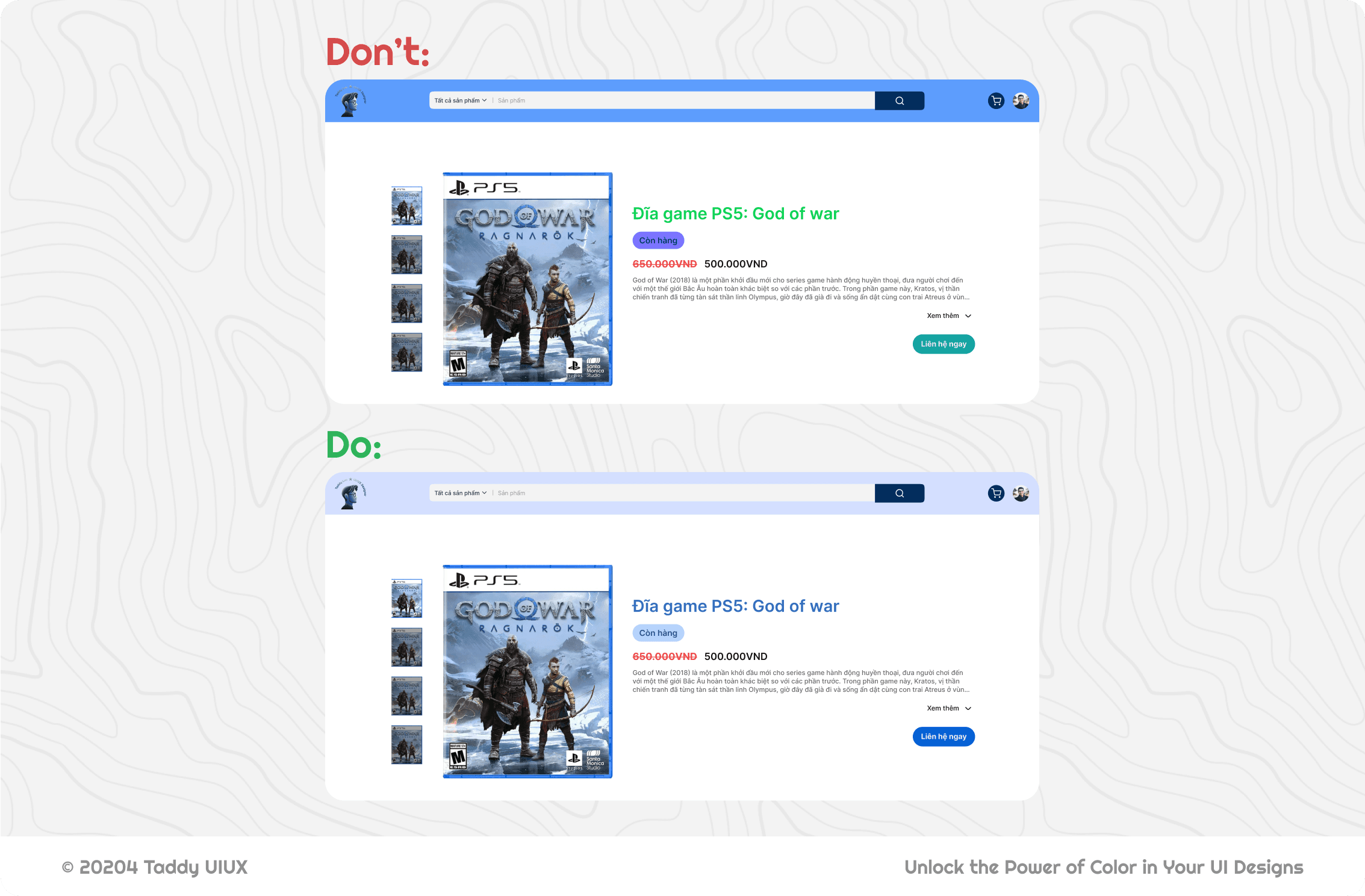Click the large God of War cover in Don't example

click(x=527, y=279)
